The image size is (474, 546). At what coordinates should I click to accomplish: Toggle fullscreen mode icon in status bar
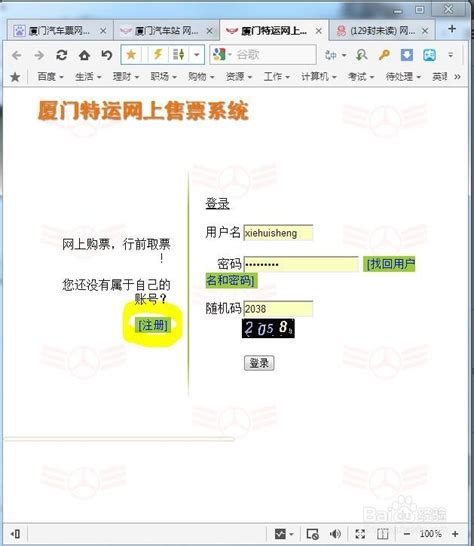pos(360,533)
